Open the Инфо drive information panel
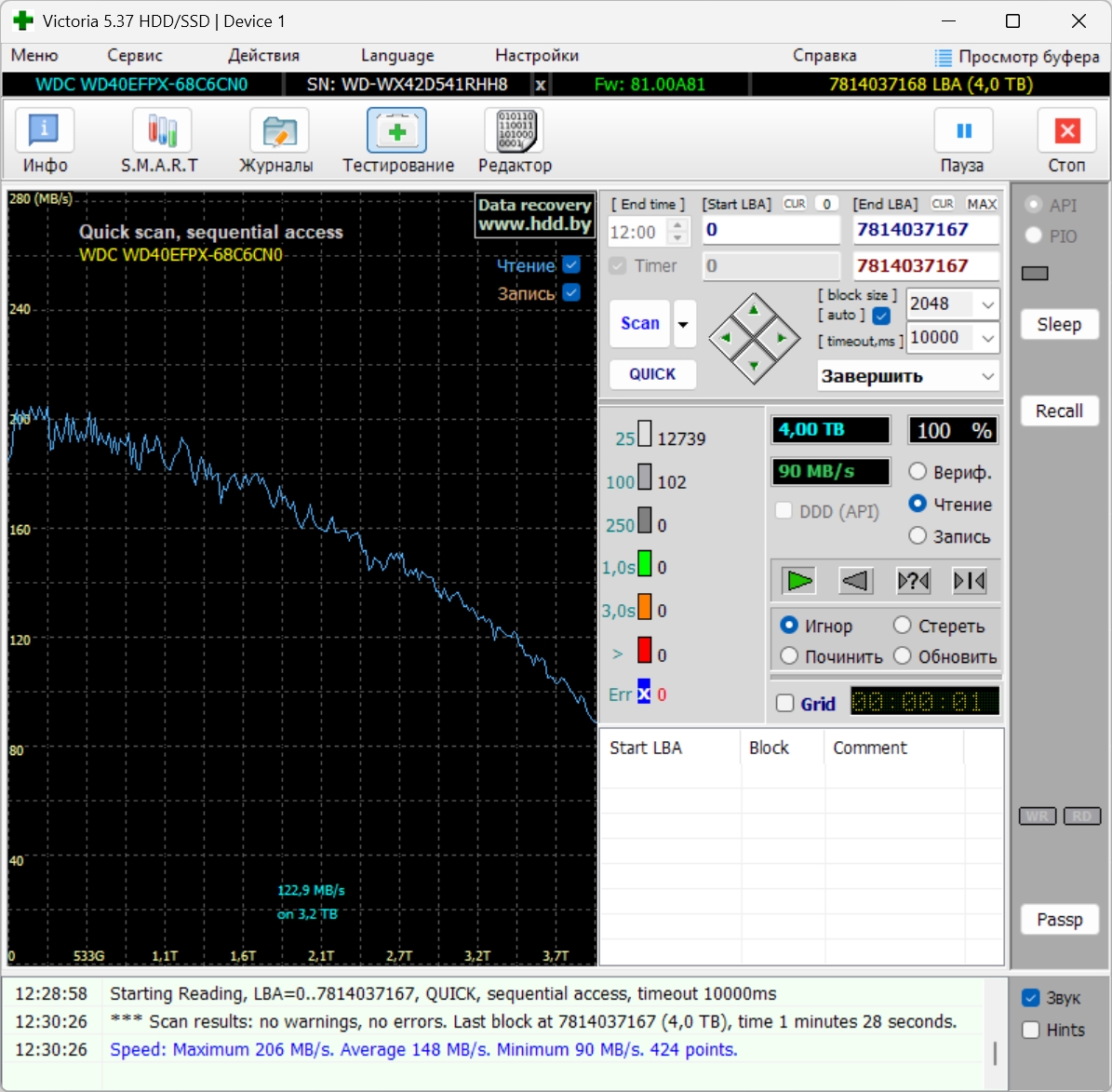The height and width of the screenshot is (1092, 1112). tap(45, 131)
